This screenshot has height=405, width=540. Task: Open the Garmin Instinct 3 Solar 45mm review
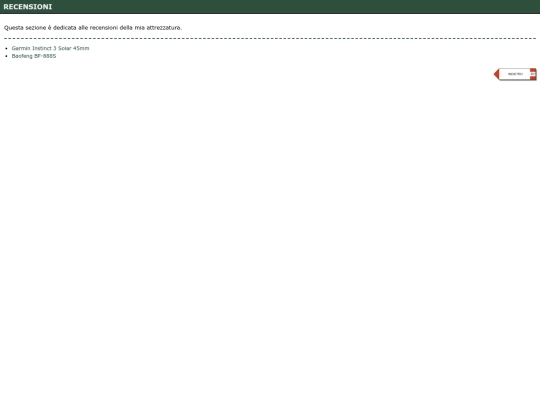[50, 48]
